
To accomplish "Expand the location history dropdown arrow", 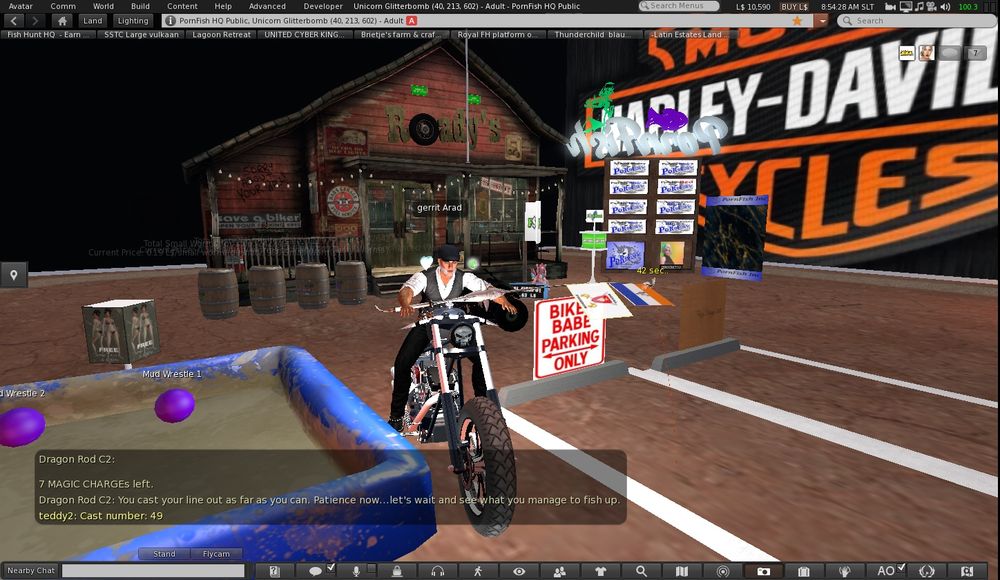I will point(822,20).
